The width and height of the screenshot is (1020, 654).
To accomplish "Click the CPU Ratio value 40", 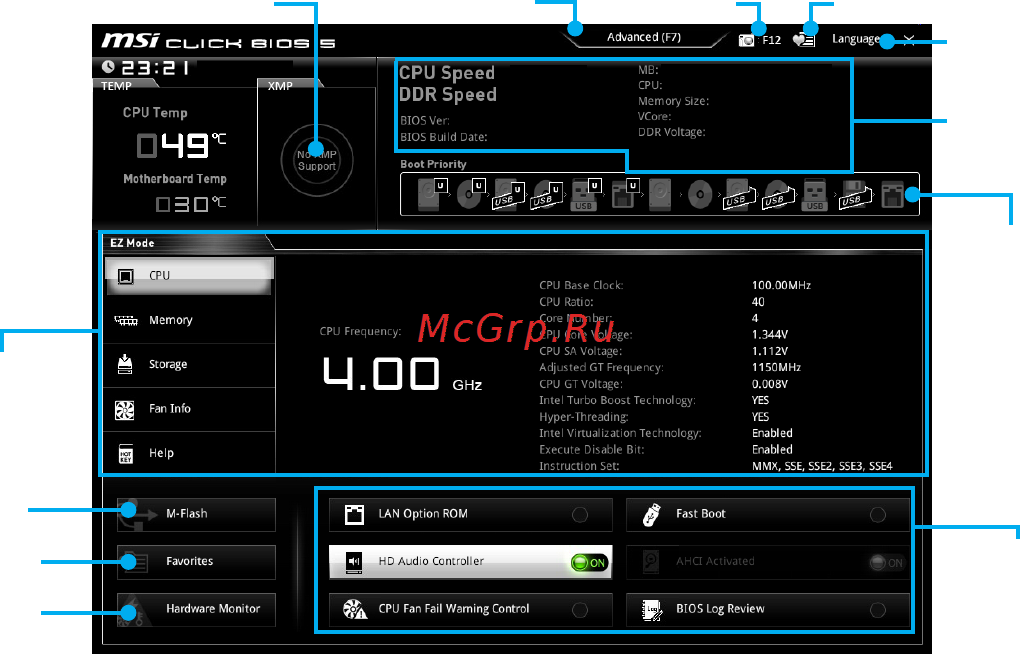I will click(758, 302).
